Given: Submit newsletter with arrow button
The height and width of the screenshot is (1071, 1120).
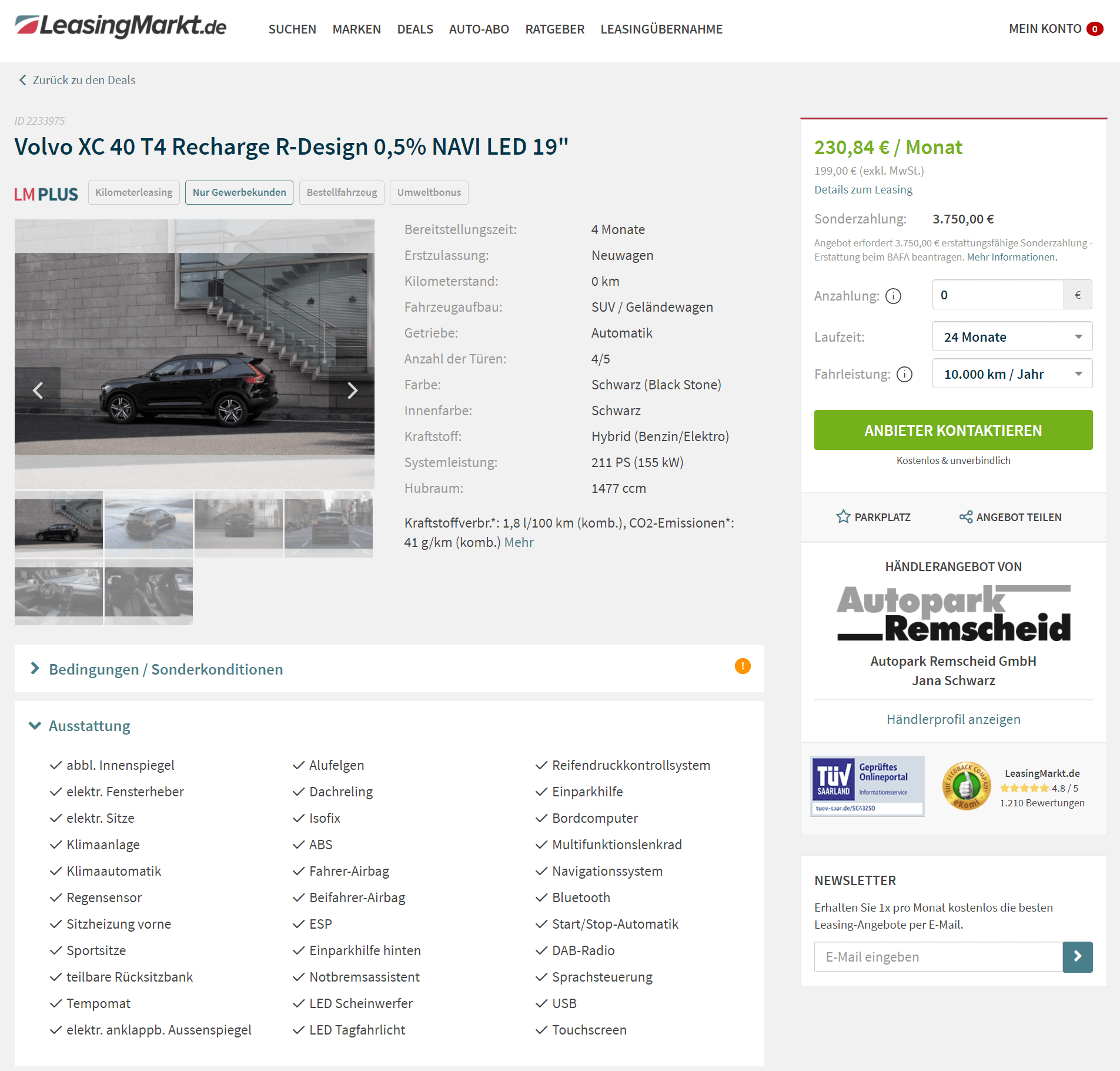Looking at the screenshot, I should (1078, 957).
